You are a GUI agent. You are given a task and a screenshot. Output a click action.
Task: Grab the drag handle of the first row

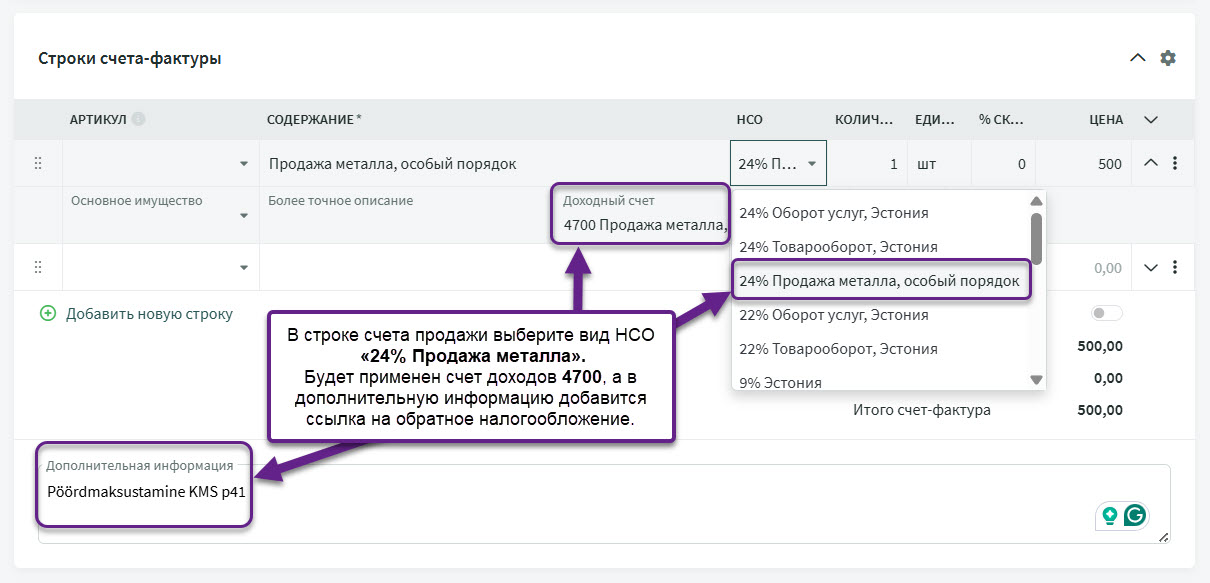[x=38, y=164]
